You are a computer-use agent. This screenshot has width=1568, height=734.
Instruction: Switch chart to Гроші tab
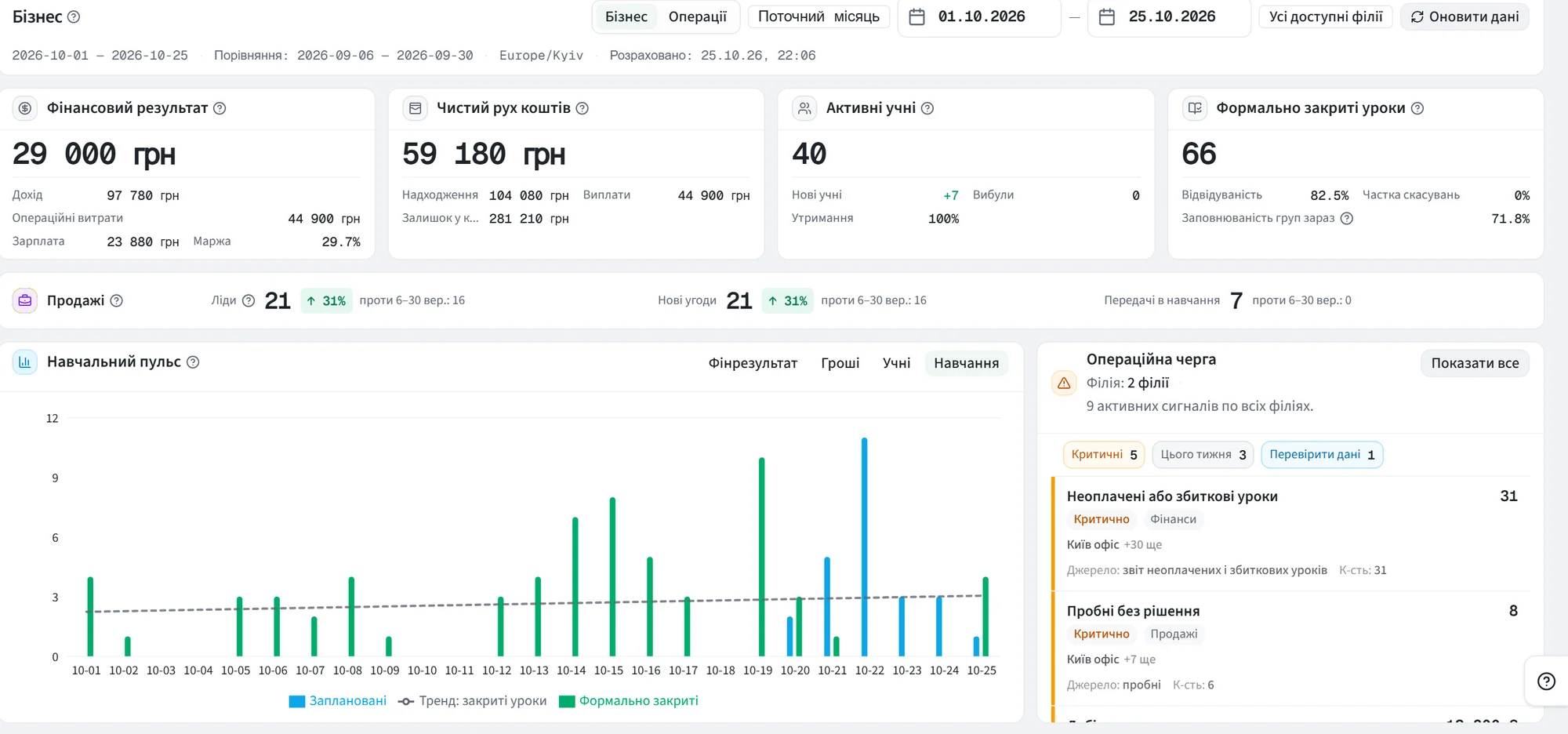click(840, 363)
